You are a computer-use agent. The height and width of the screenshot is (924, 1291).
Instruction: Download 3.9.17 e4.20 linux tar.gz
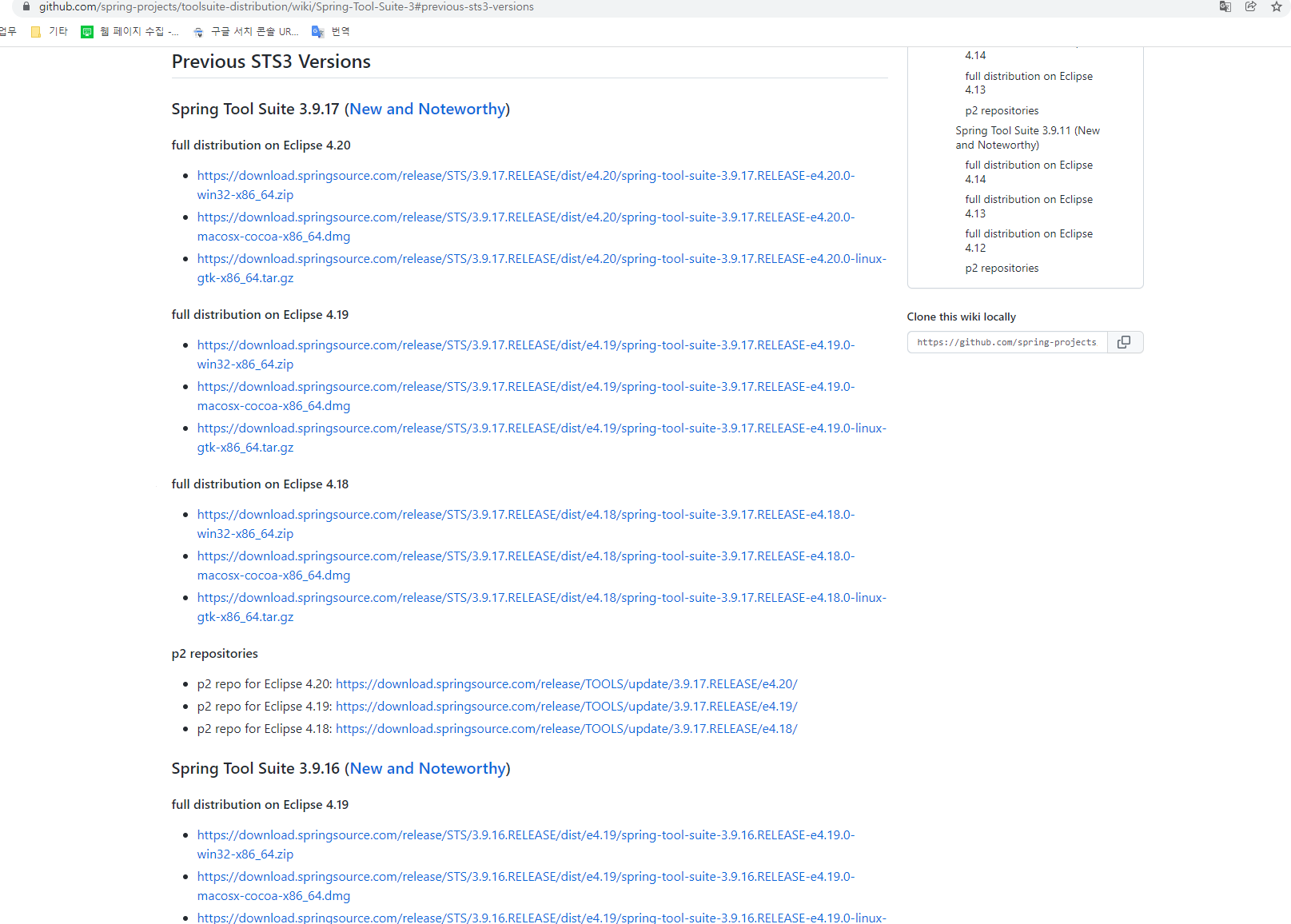(542, 268)
